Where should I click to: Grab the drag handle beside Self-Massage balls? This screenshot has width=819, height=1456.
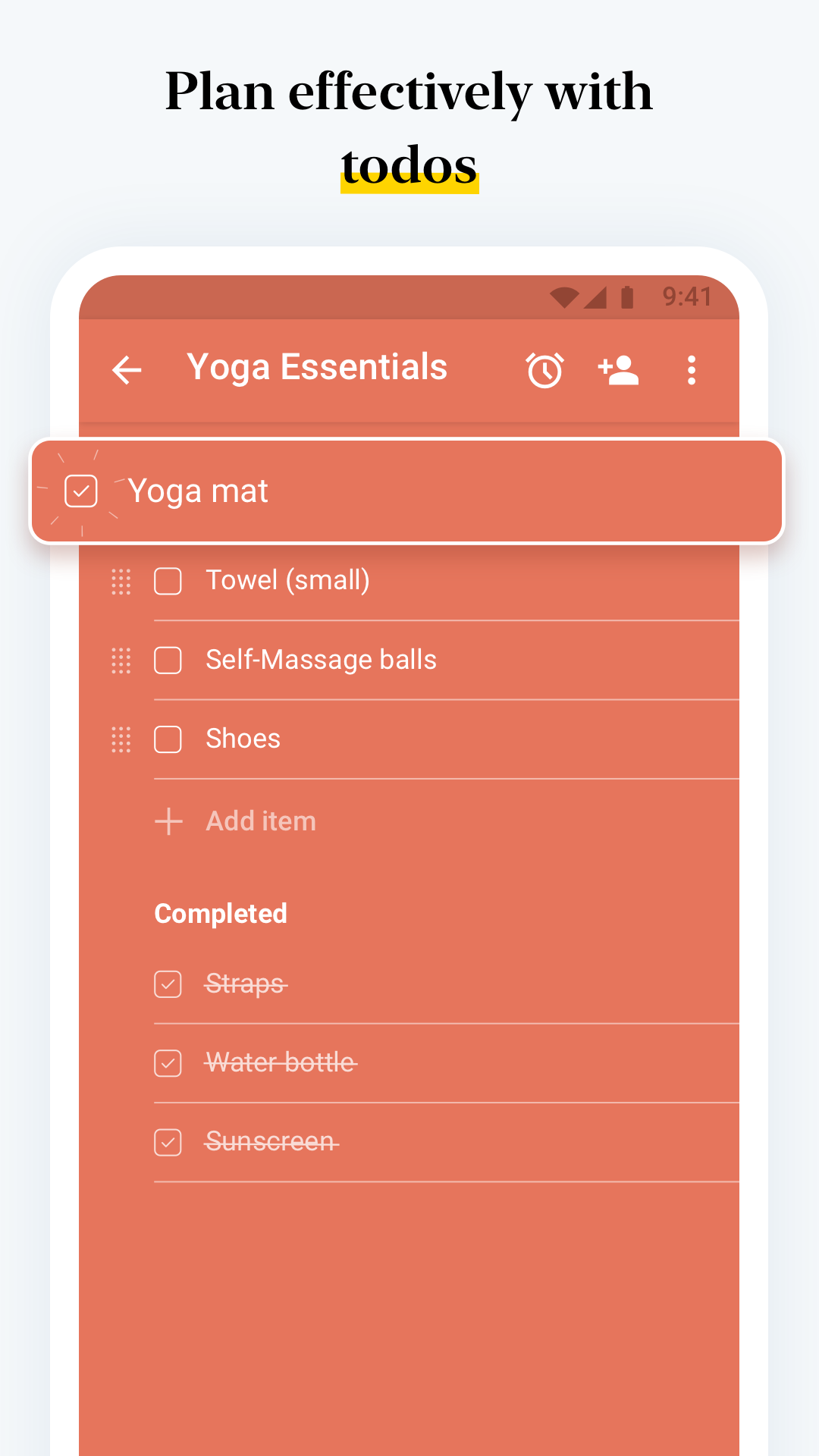pyautogui.click(x=120, y=661)
